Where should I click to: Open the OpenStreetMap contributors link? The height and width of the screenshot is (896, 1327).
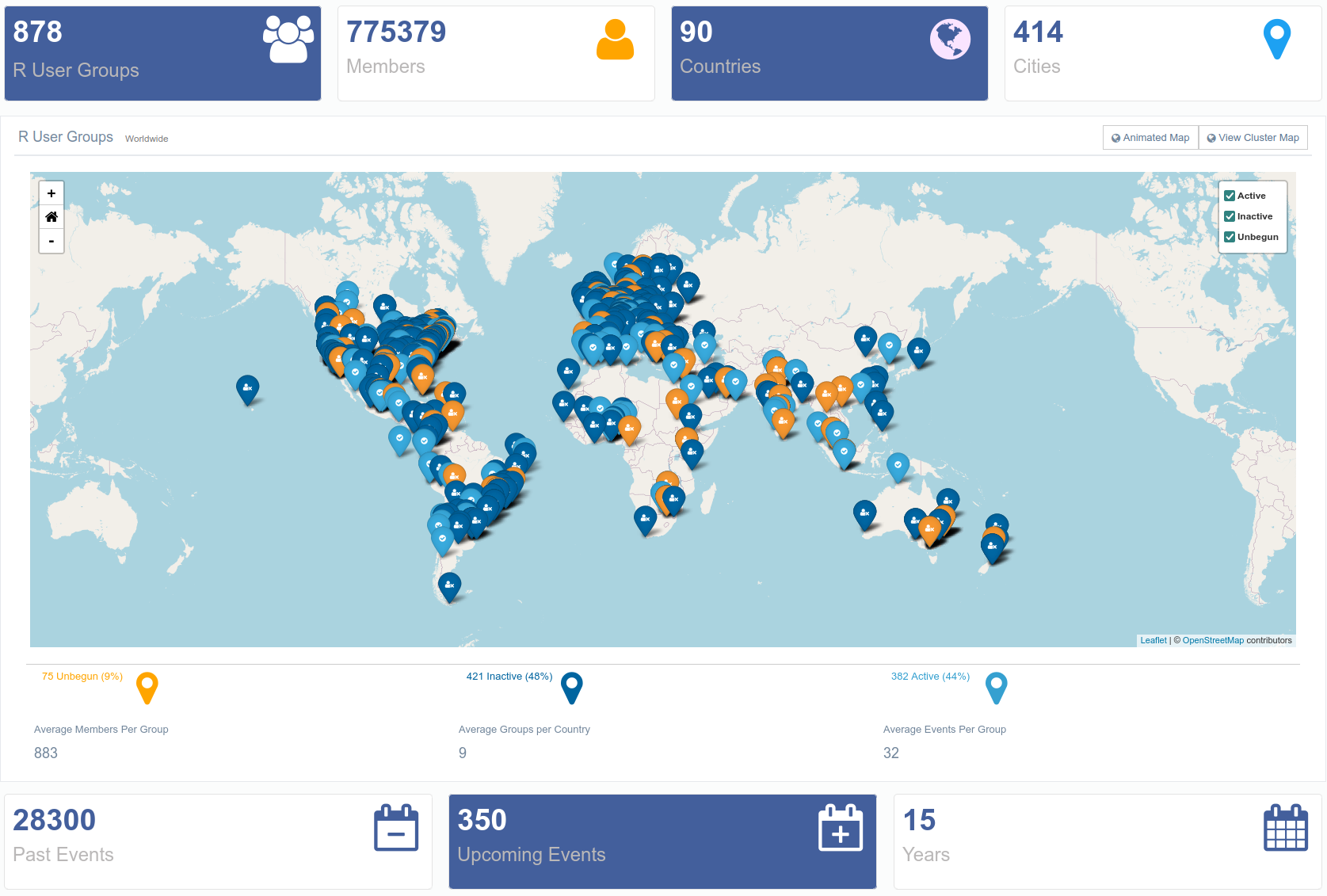tap(1213, 640)
